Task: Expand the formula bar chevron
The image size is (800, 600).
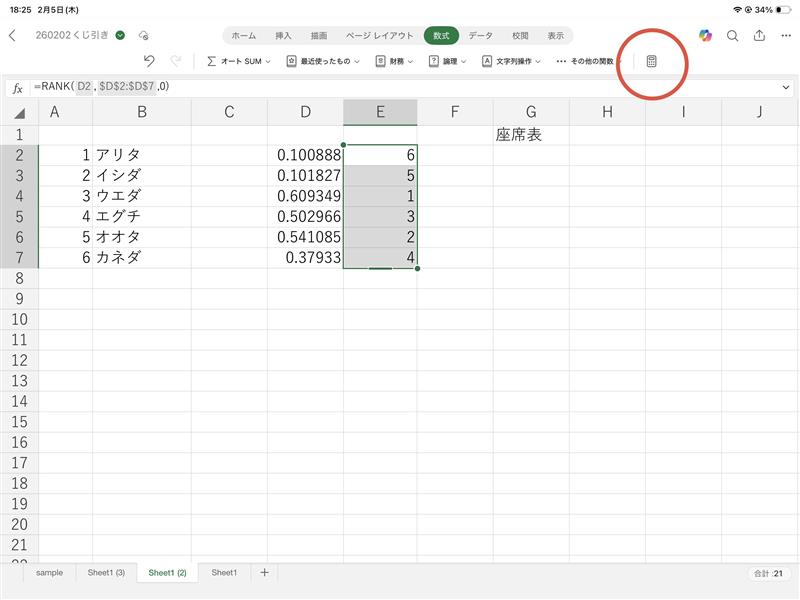Action: [x=786, y=87]
